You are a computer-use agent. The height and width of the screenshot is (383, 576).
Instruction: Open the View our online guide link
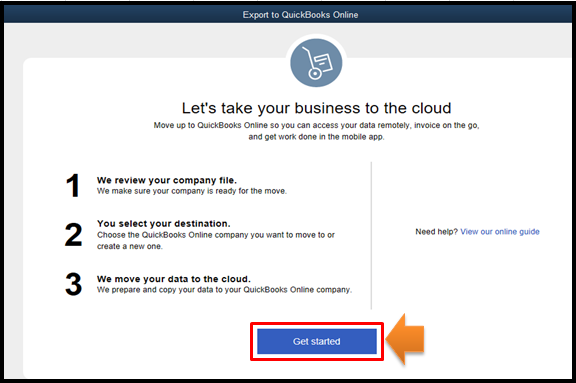tap(500, 232)
